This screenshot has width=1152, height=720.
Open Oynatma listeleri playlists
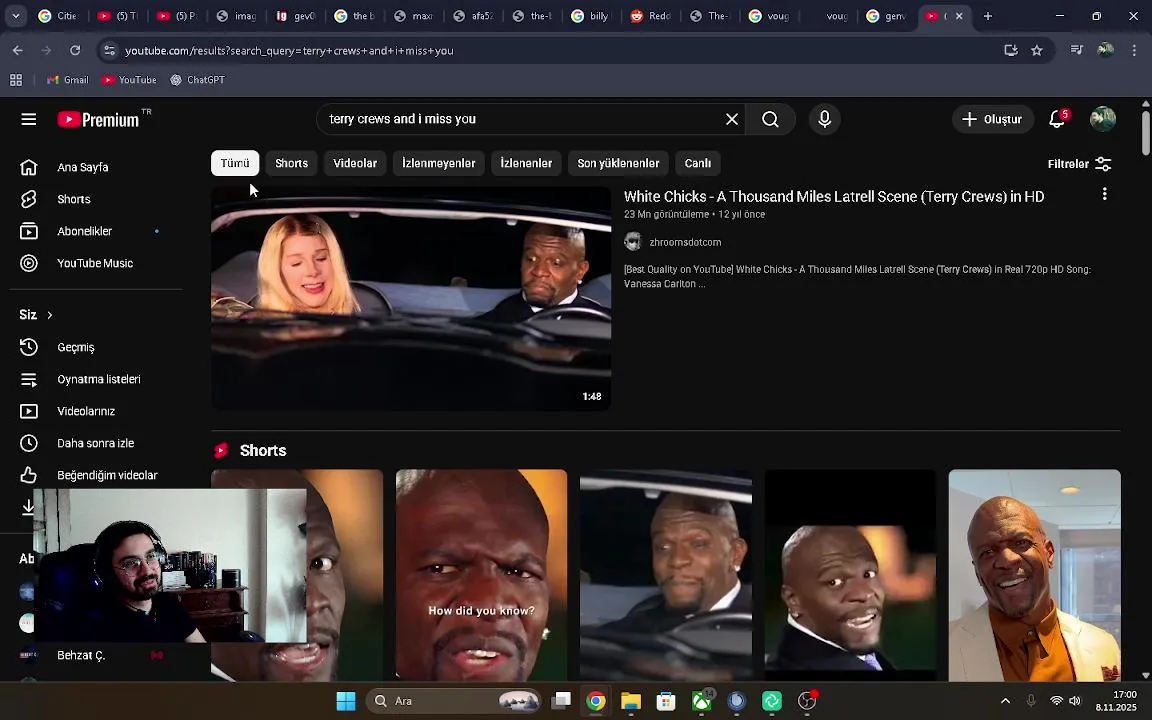coord(97,379)
